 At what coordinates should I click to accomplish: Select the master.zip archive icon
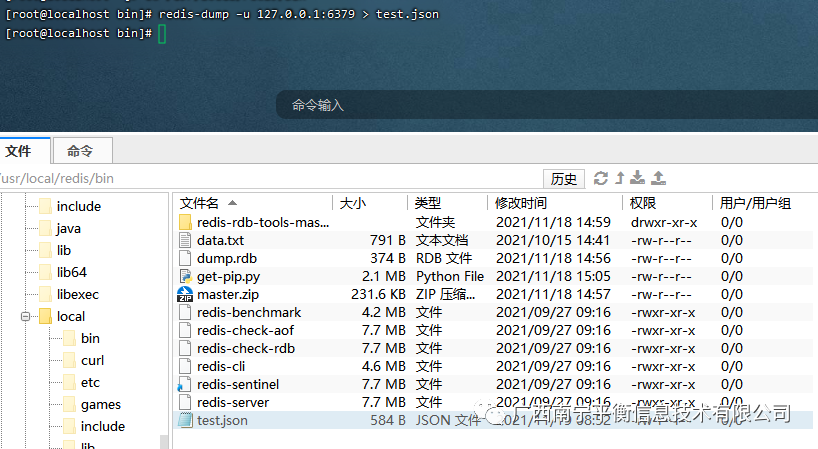pyautogui.click(x=185, y=295)
